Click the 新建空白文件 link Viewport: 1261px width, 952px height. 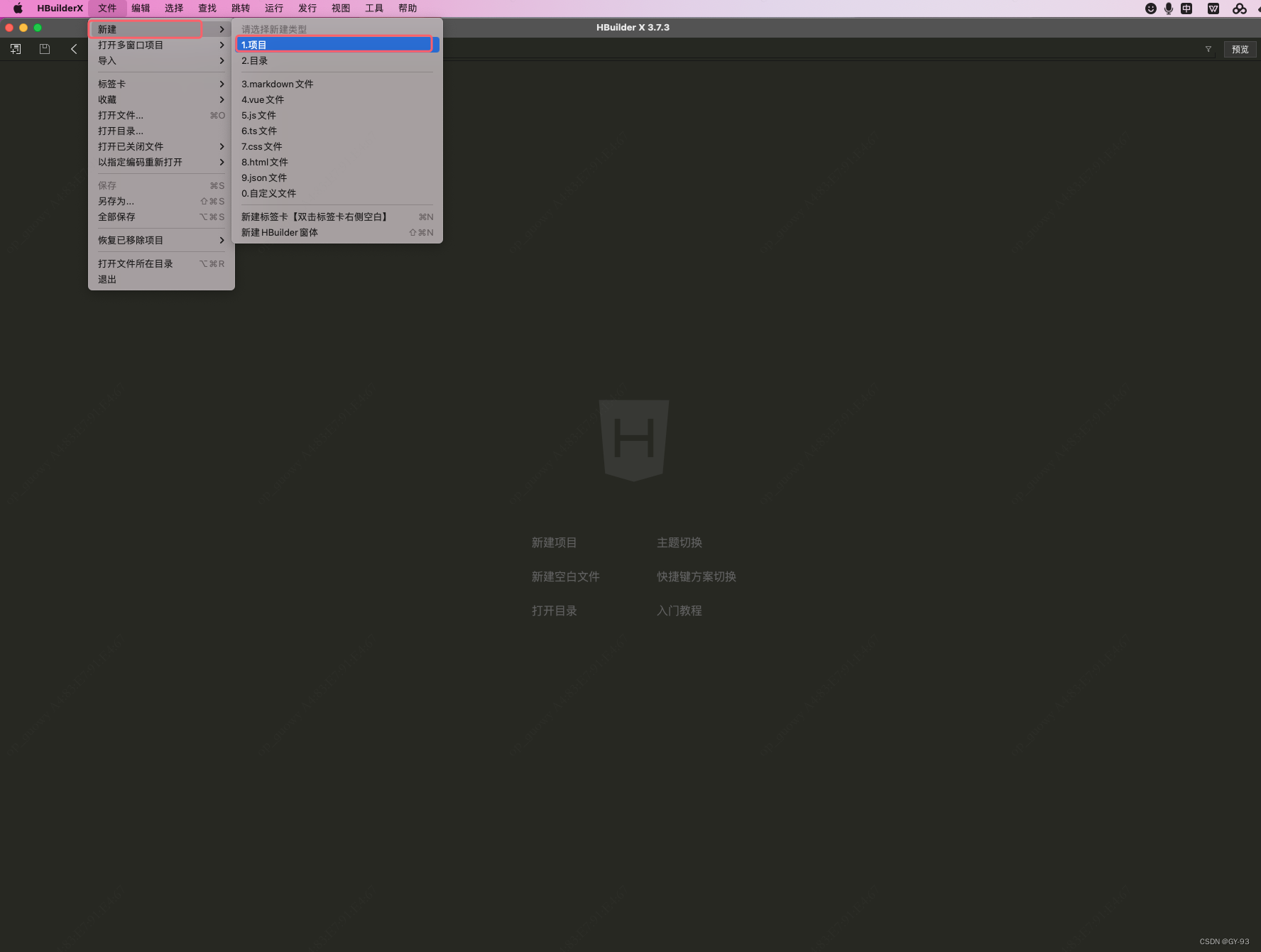pyautogui.click(x=566, y=576)
